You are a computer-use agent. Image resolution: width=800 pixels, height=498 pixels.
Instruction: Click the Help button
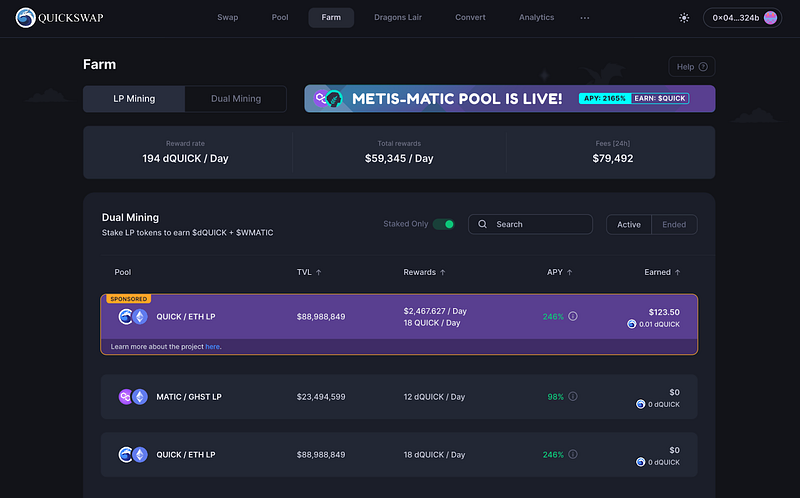[692, 67]
